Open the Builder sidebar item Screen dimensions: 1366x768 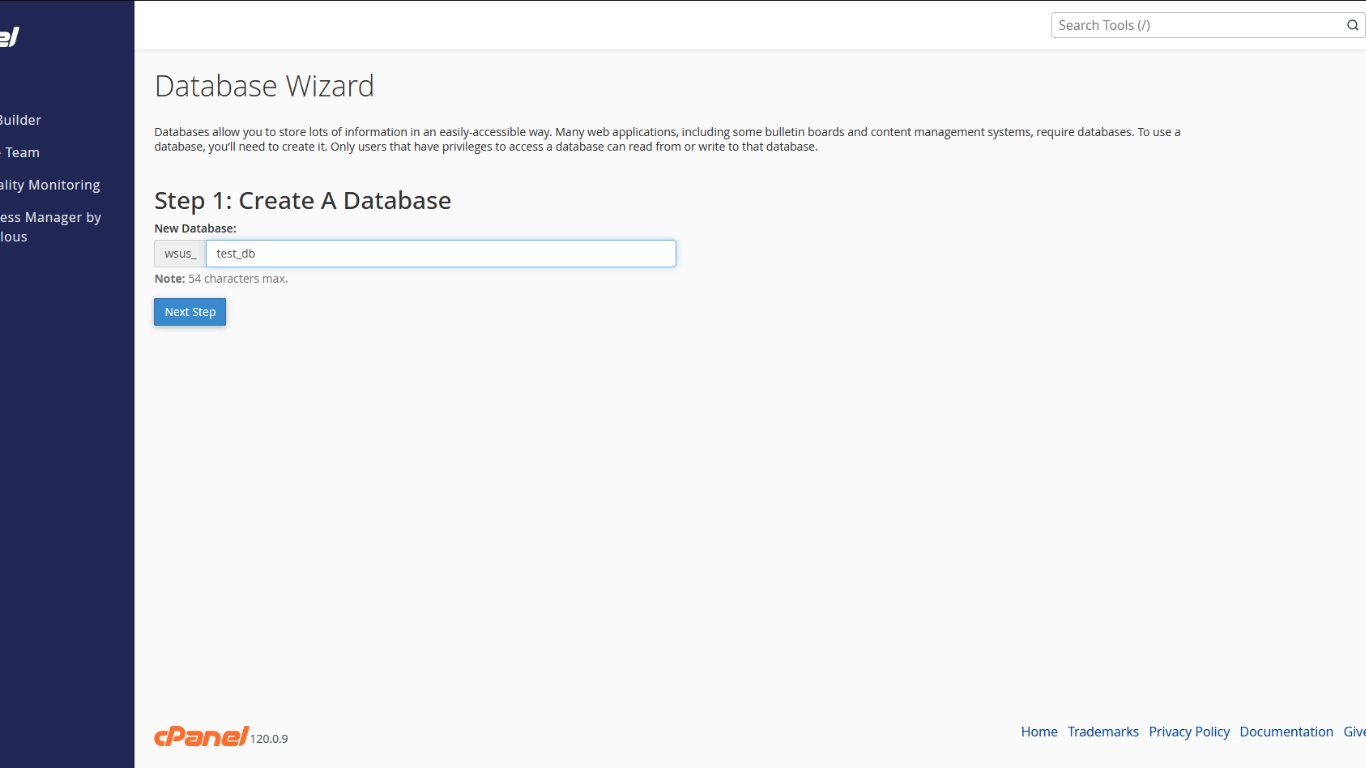tap(20, 120)
